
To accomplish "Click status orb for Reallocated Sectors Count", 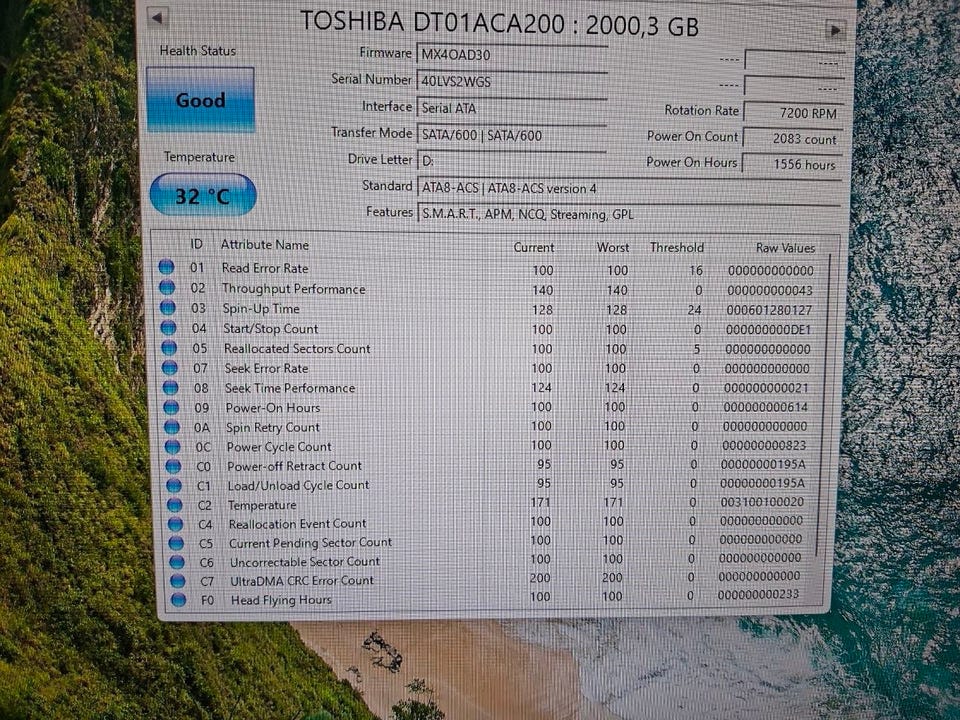I will click(169, 348).
